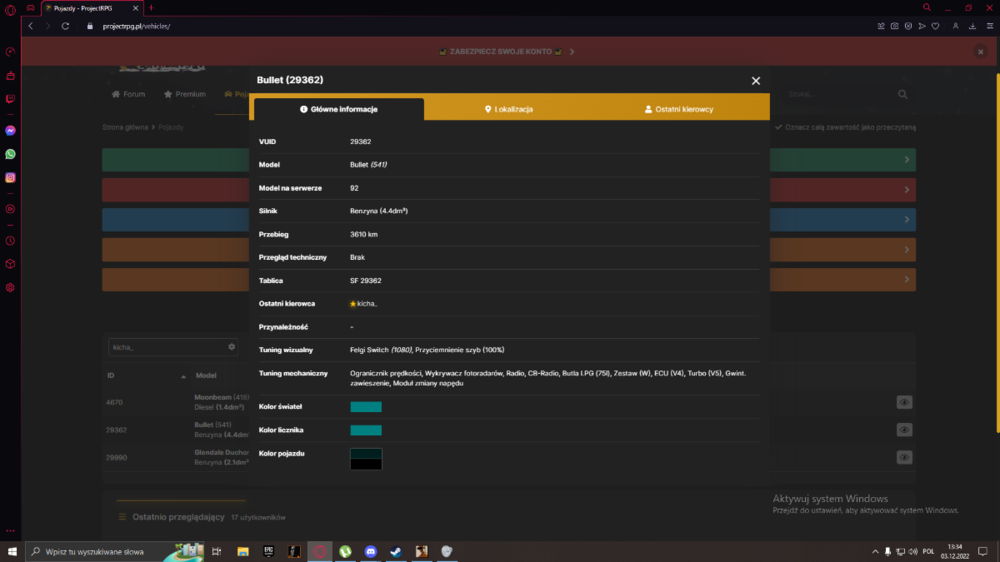
Task: Click the page vertical scrollbar
Action: click(x=997, y=253)
